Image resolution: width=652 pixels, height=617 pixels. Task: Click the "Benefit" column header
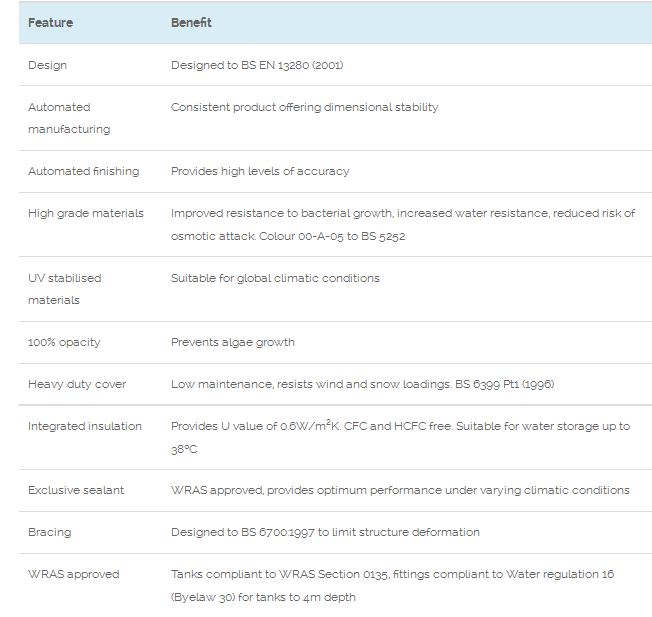pyautogui.click(x=191, y=23)
